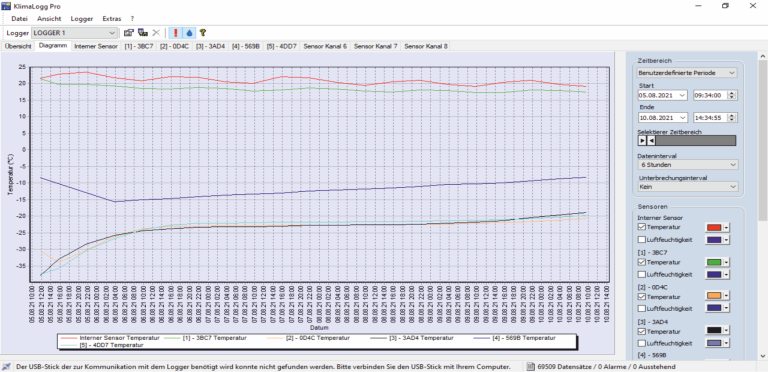Switch to the Sensor Kanal 7 tab

point(376,46)
